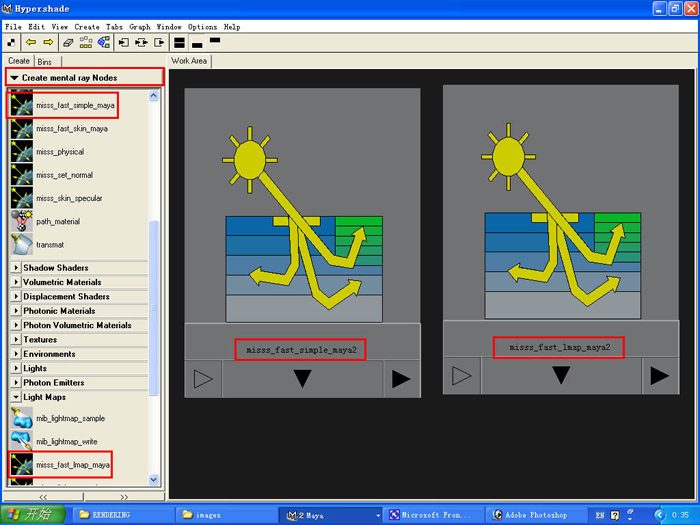Image resolution: width=700 pixels, height=525 pixels.
Task: Switch to the Create tab
Action: point(19,61)
